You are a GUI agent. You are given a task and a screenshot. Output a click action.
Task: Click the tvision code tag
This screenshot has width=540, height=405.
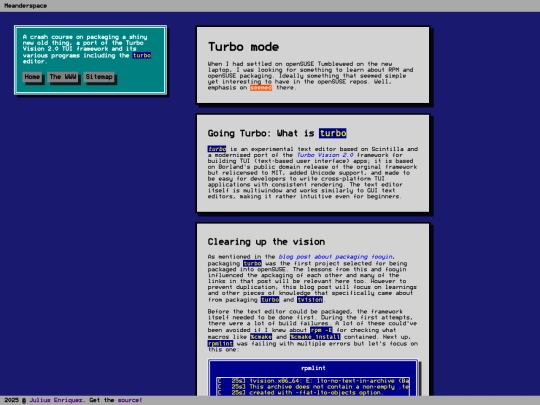pos(310,300)
